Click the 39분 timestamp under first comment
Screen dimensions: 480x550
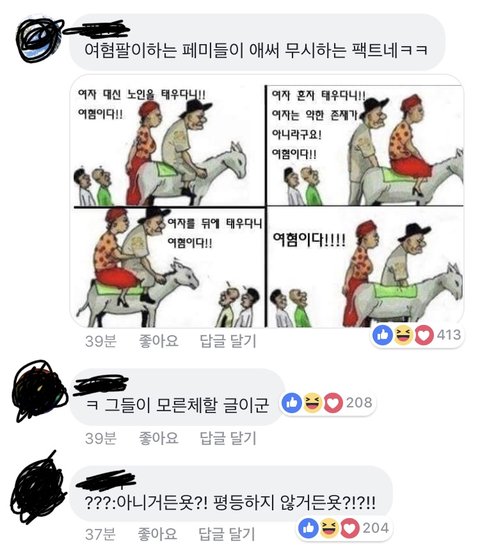coord(101,341)
